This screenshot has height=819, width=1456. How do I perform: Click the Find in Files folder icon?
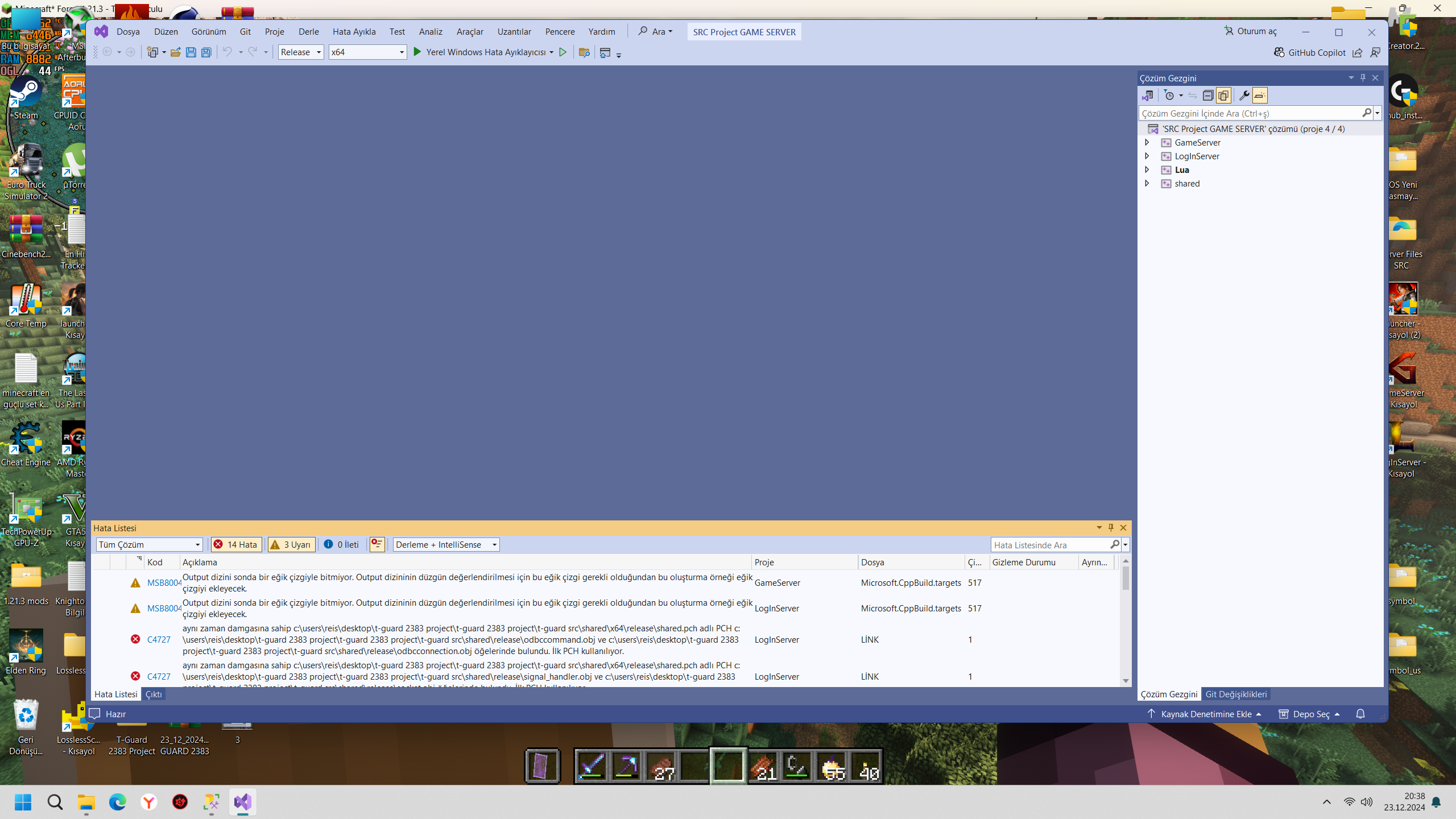[x=584, y=52]
